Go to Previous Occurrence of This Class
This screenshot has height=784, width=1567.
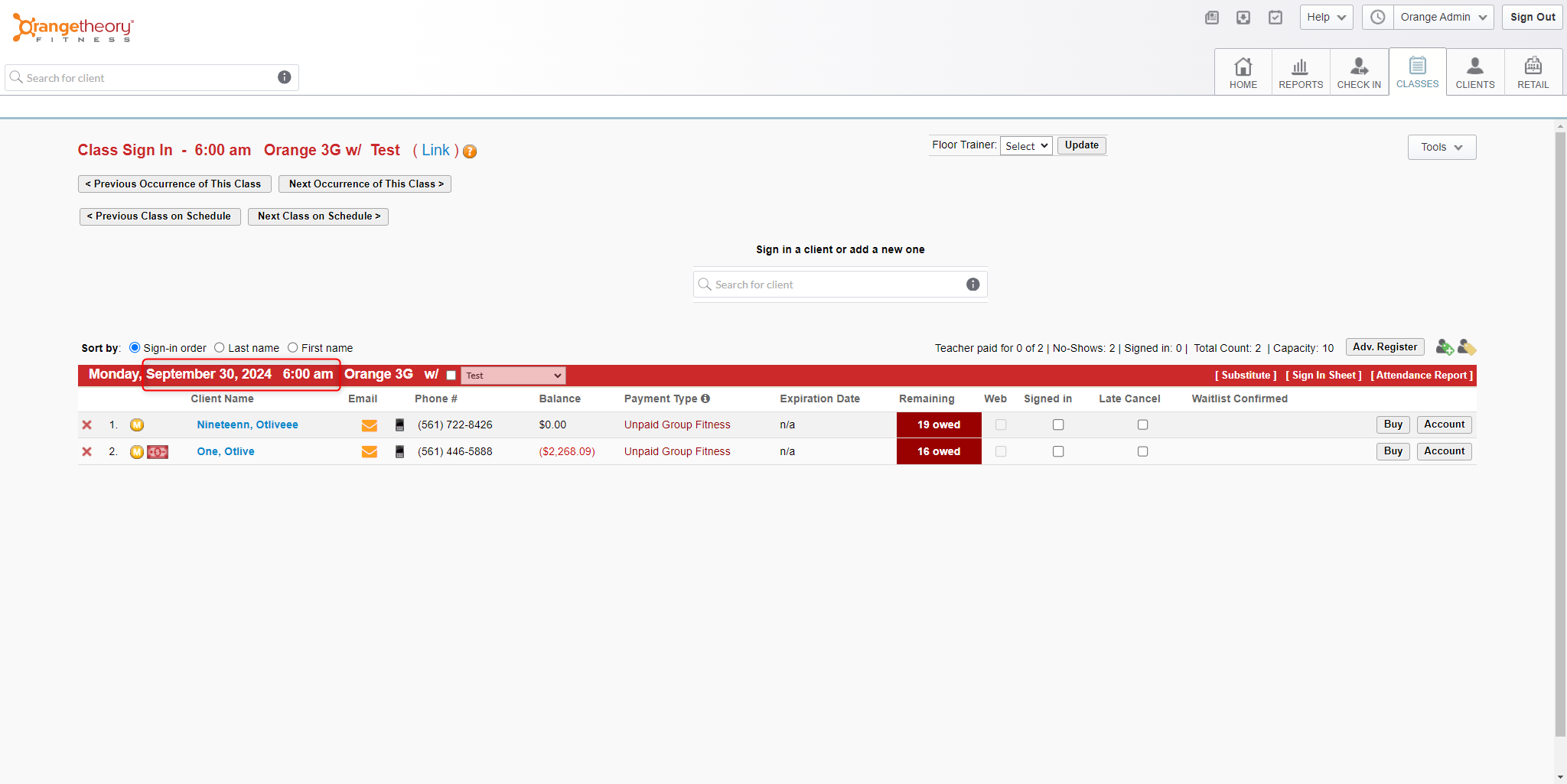[174, 184]
